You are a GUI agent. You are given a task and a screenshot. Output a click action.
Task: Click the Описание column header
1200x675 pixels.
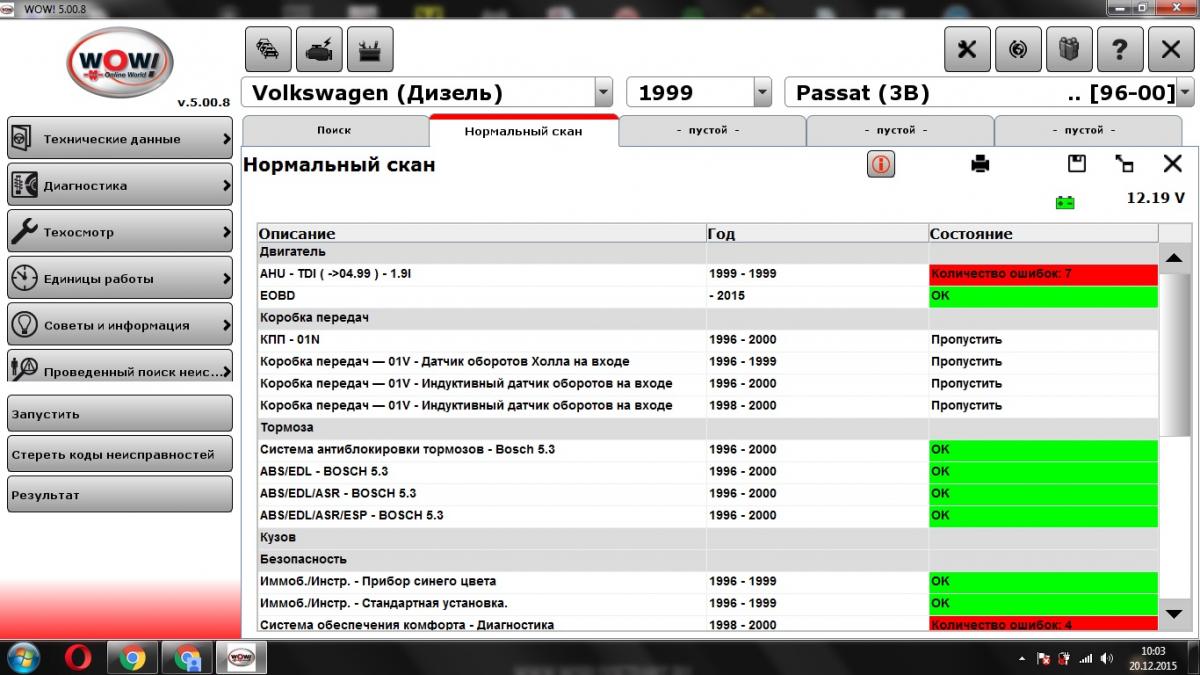point(481,234)
